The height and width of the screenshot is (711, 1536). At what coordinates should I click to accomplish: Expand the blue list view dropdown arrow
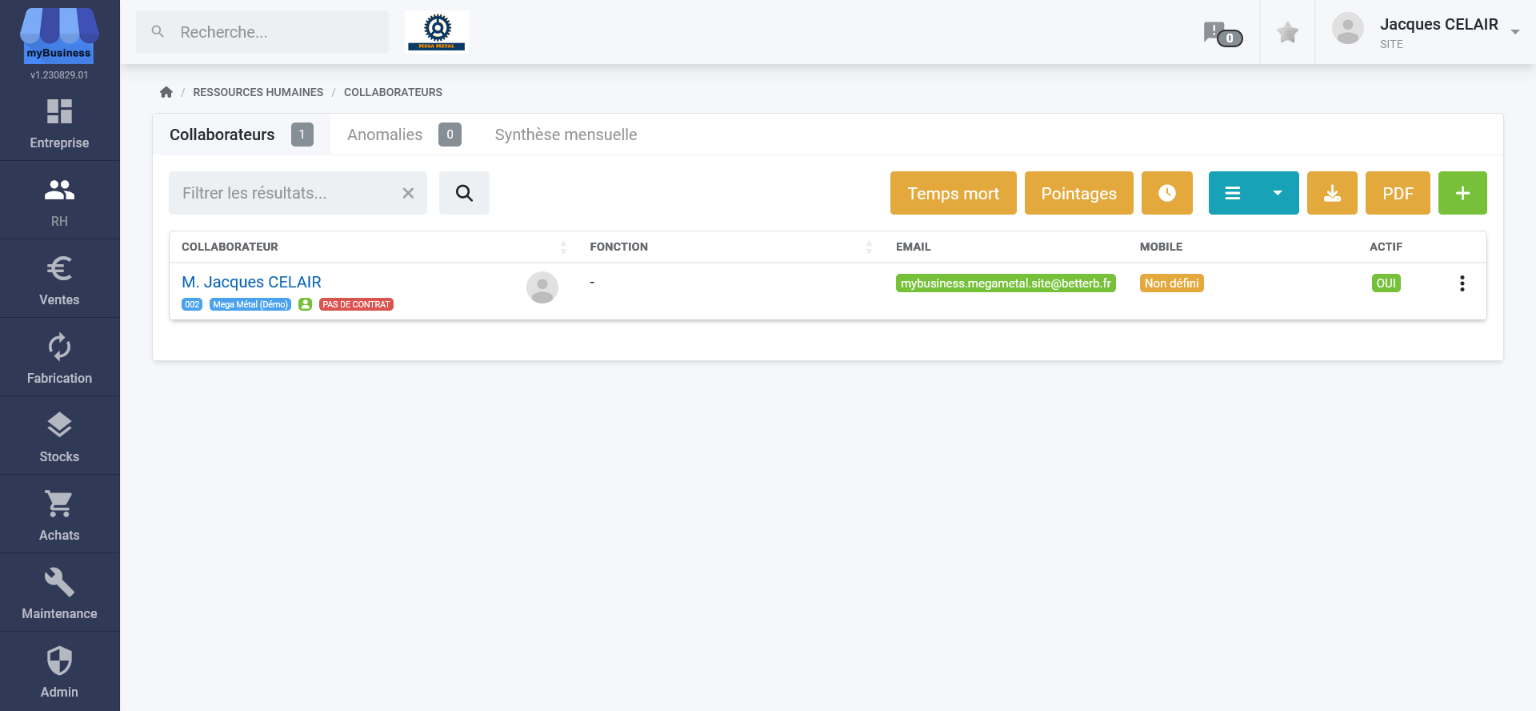point(1277,193)
